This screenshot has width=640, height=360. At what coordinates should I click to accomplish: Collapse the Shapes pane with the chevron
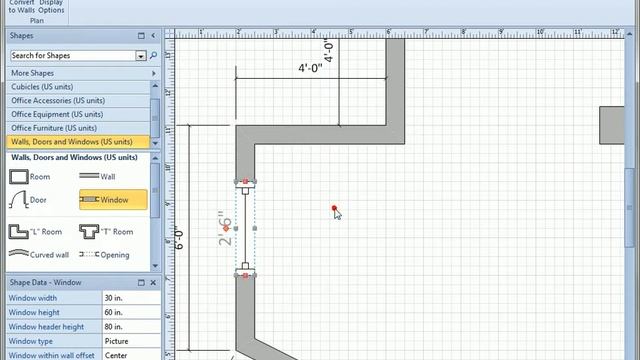(x=153, y=36)
